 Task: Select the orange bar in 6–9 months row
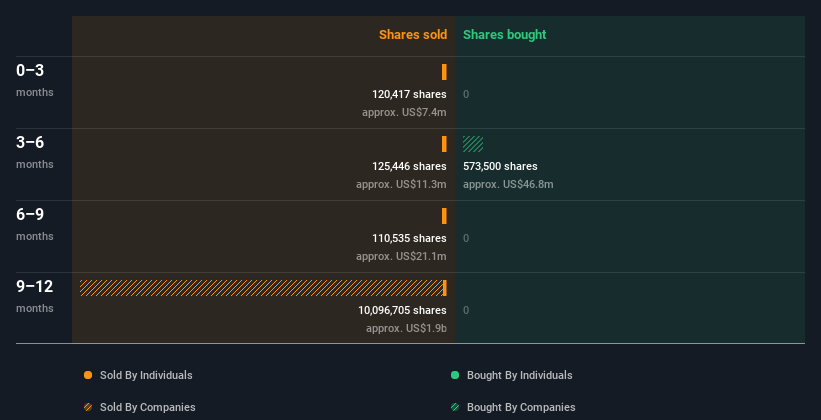click(444, 216)
